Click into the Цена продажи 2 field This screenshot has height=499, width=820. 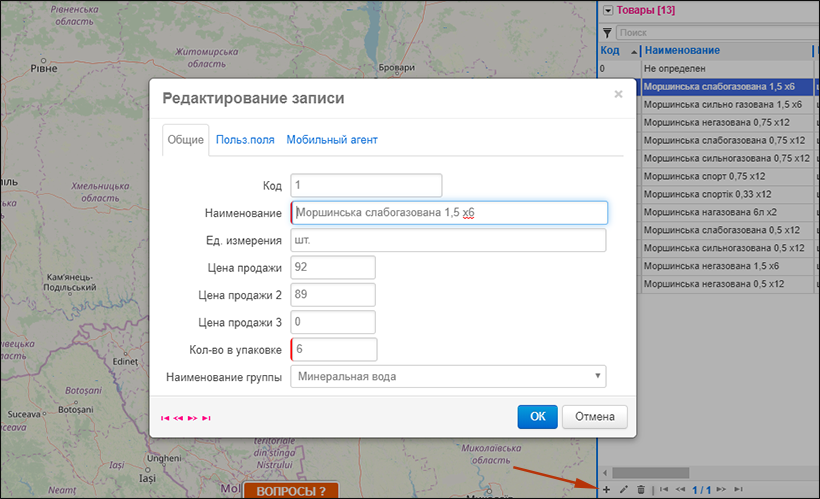click(x=333, y=294)
